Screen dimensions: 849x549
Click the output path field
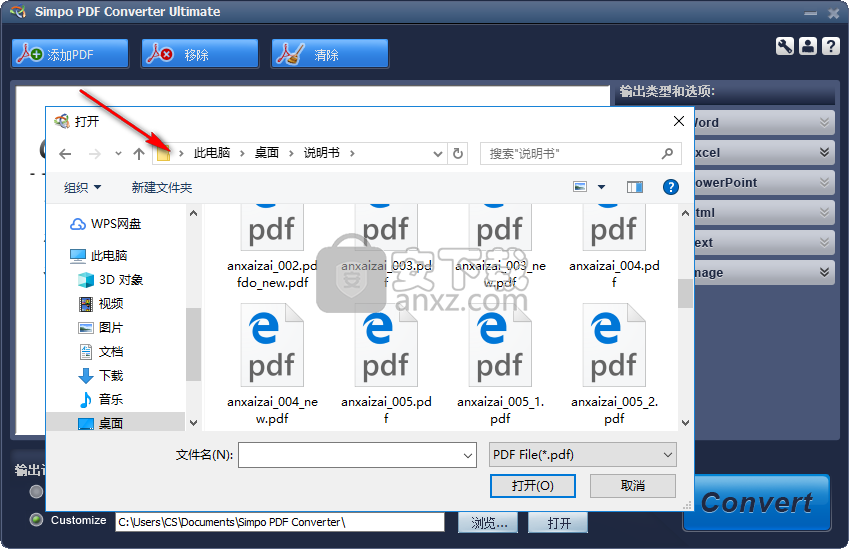[280, 522]
